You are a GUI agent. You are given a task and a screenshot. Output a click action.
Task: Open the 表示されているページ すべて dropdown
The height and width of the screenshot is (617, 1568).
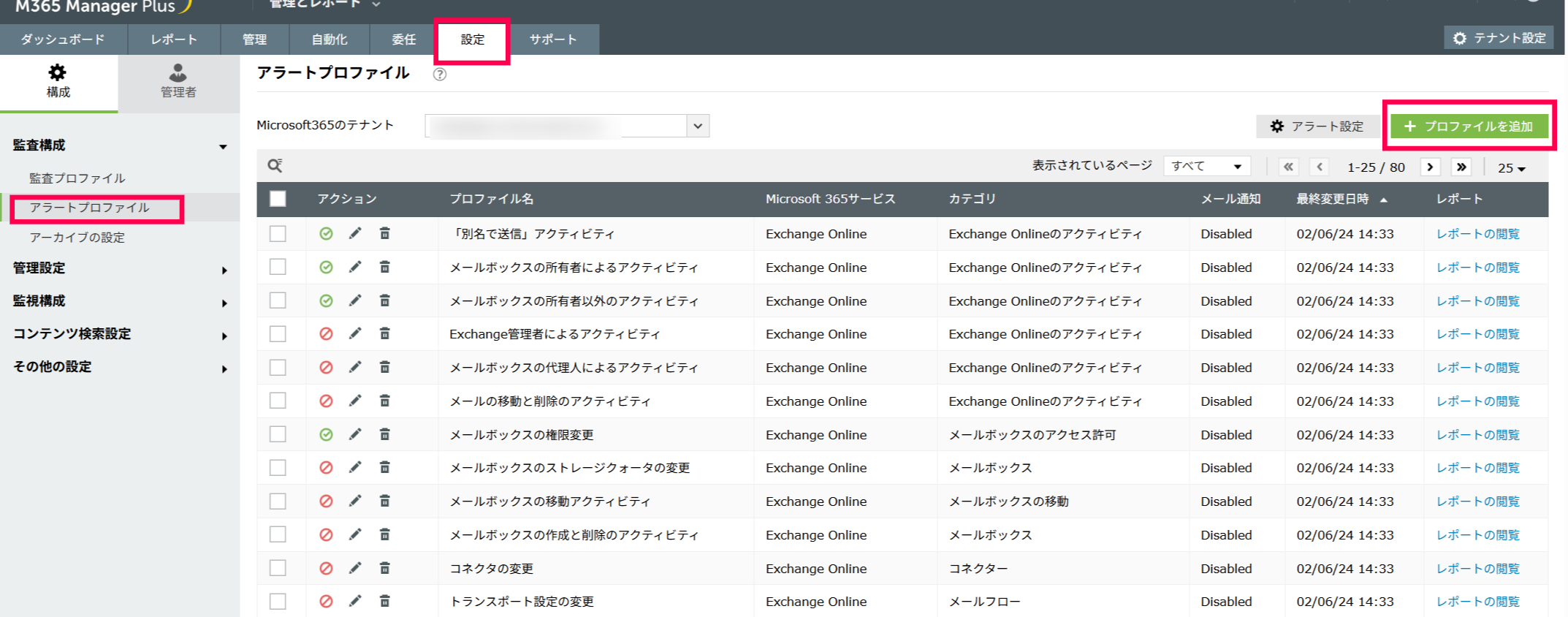tap(1206, 167)
